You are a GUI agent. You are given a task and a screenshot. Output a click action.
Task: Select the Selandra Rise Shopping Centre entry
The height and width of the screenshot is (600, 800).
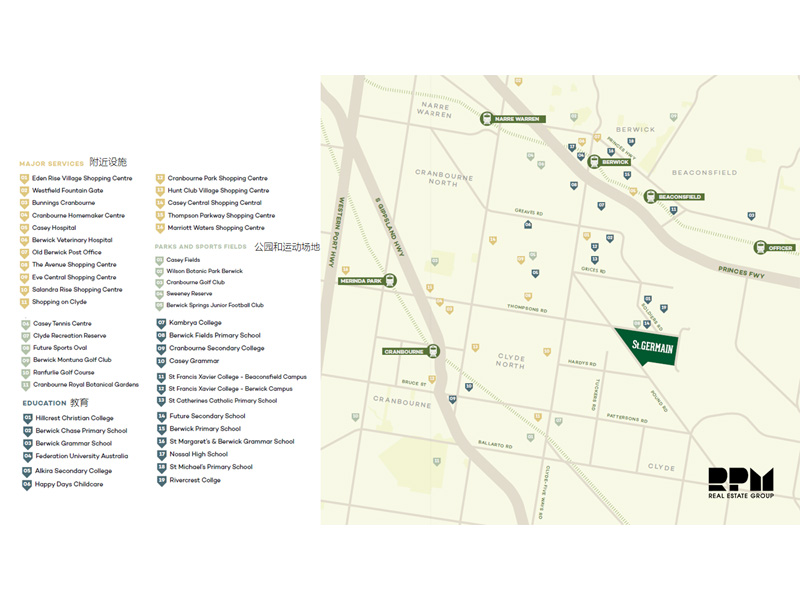[77, 289]
